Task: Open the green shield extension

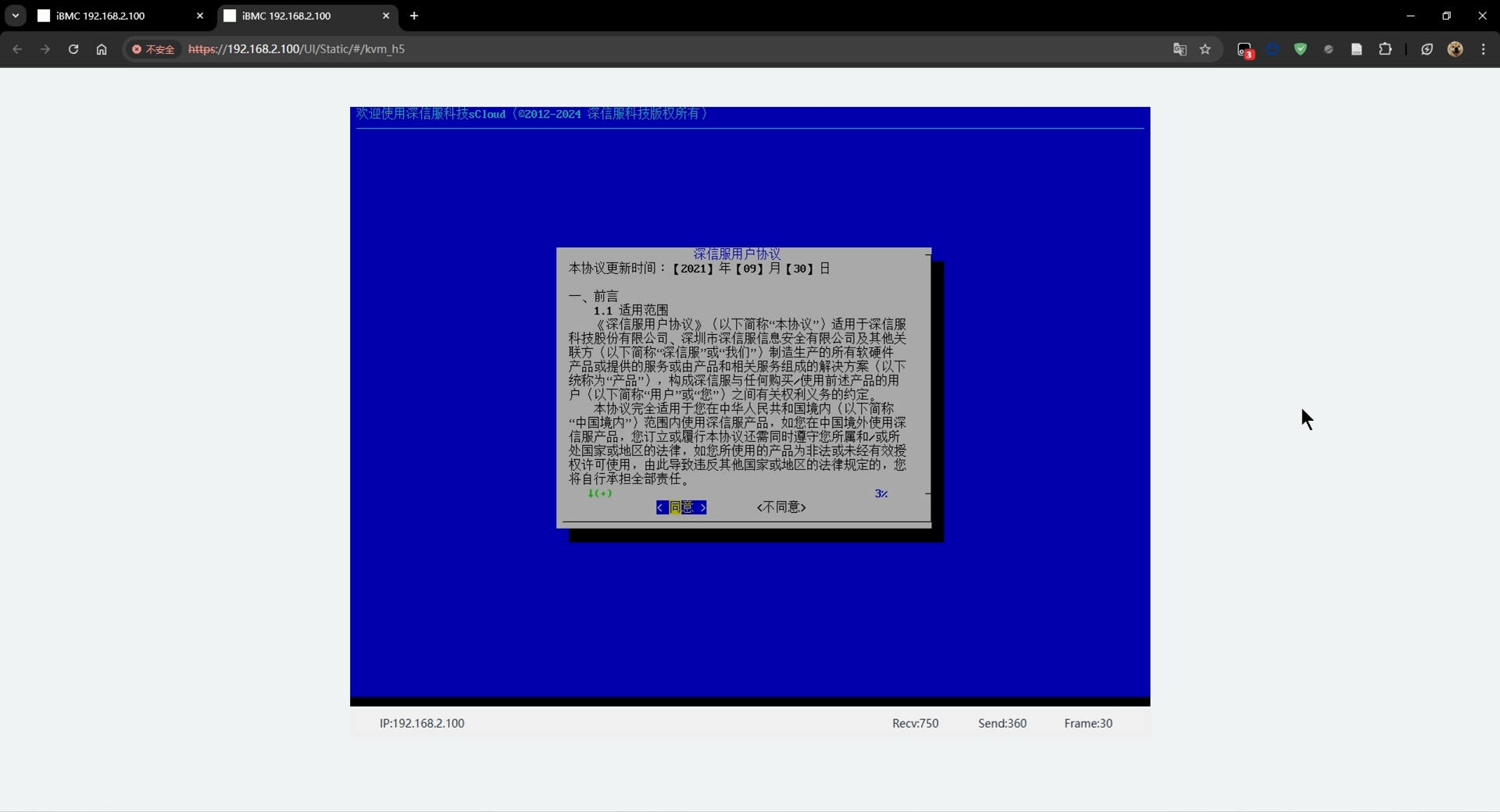Action: tap(1301, 49)
